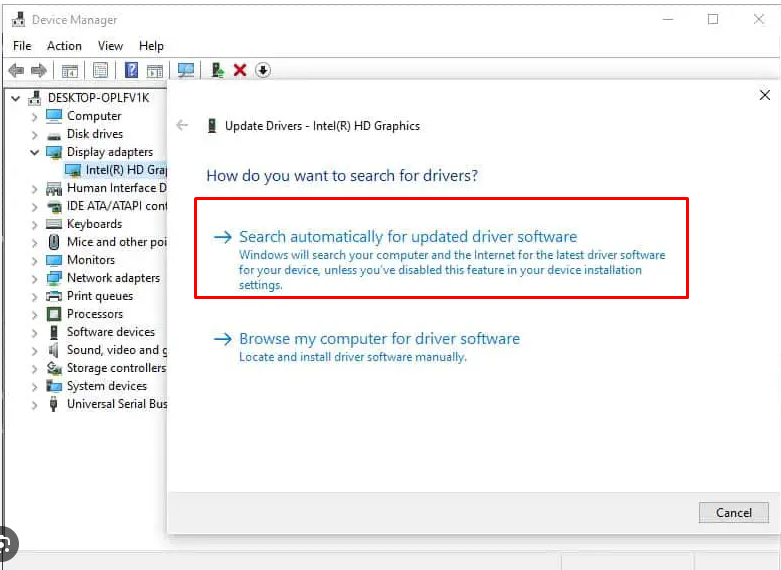Screen dimensions: 781x570
Task: Click the Disk drives category icon
Action: (54, 135)
